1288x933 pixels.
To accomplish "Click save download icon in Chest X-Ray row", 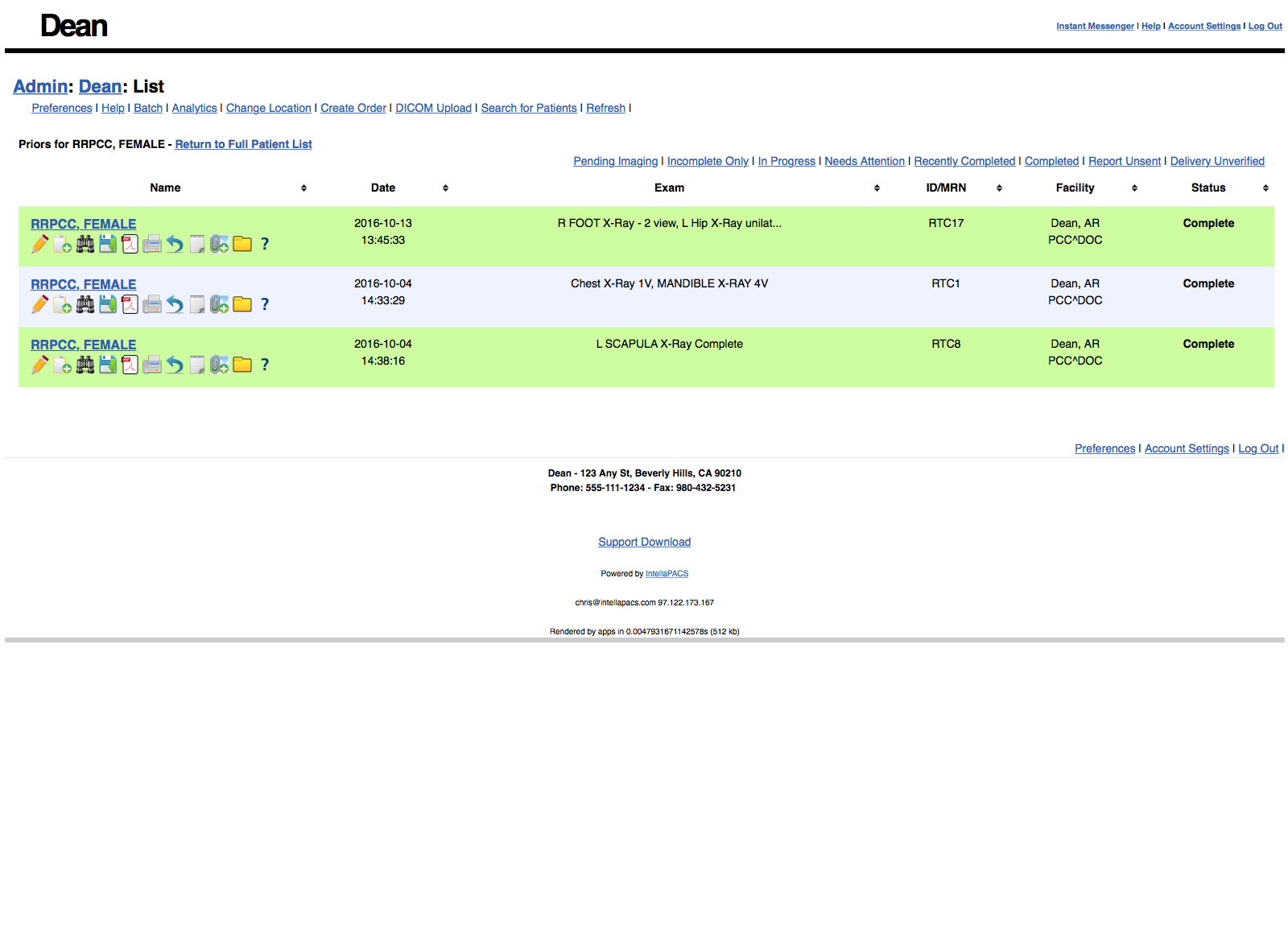I will click(x=107, y=304).
